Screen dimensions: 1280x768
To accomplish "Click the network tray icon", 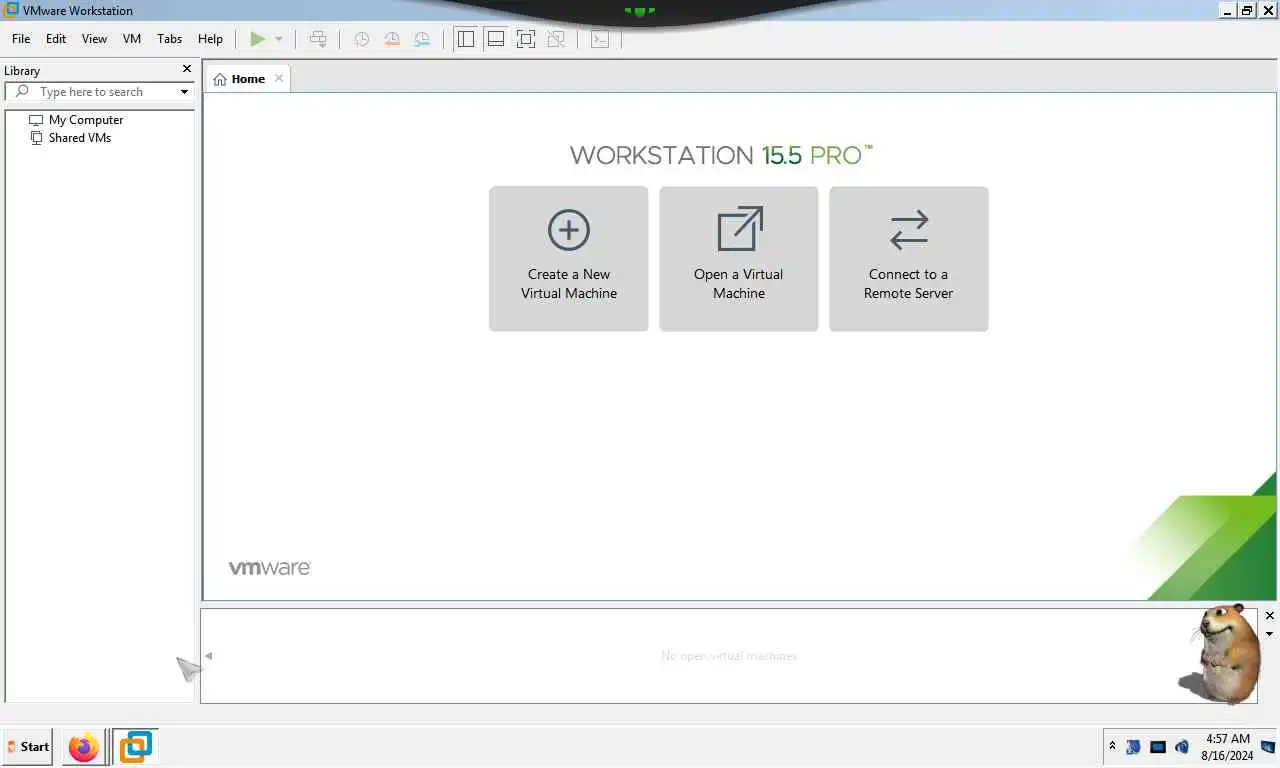I will tap(1133, 747).
